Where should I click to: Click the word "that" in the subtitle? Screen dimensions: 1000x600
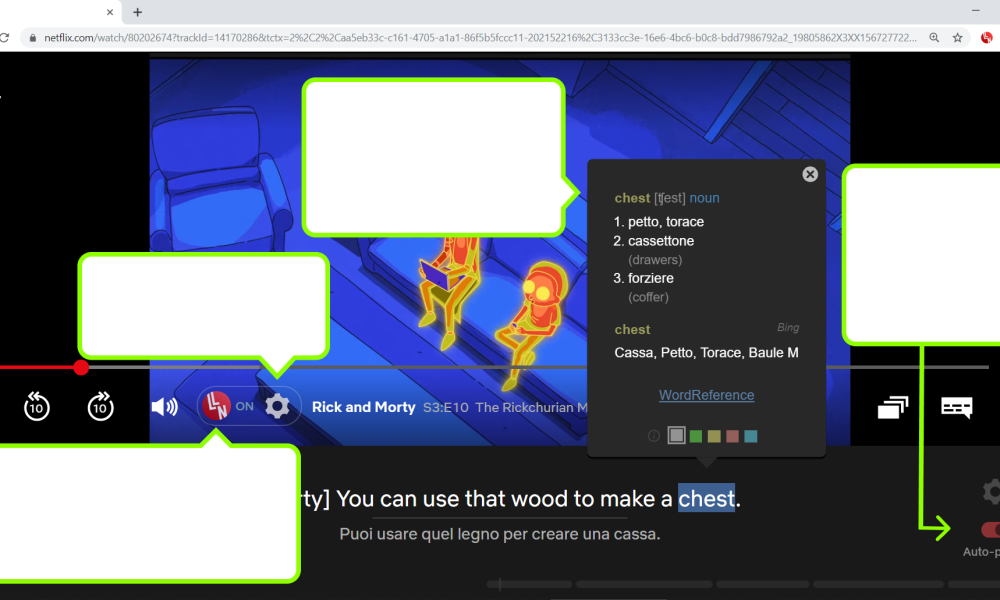point(485,499)
